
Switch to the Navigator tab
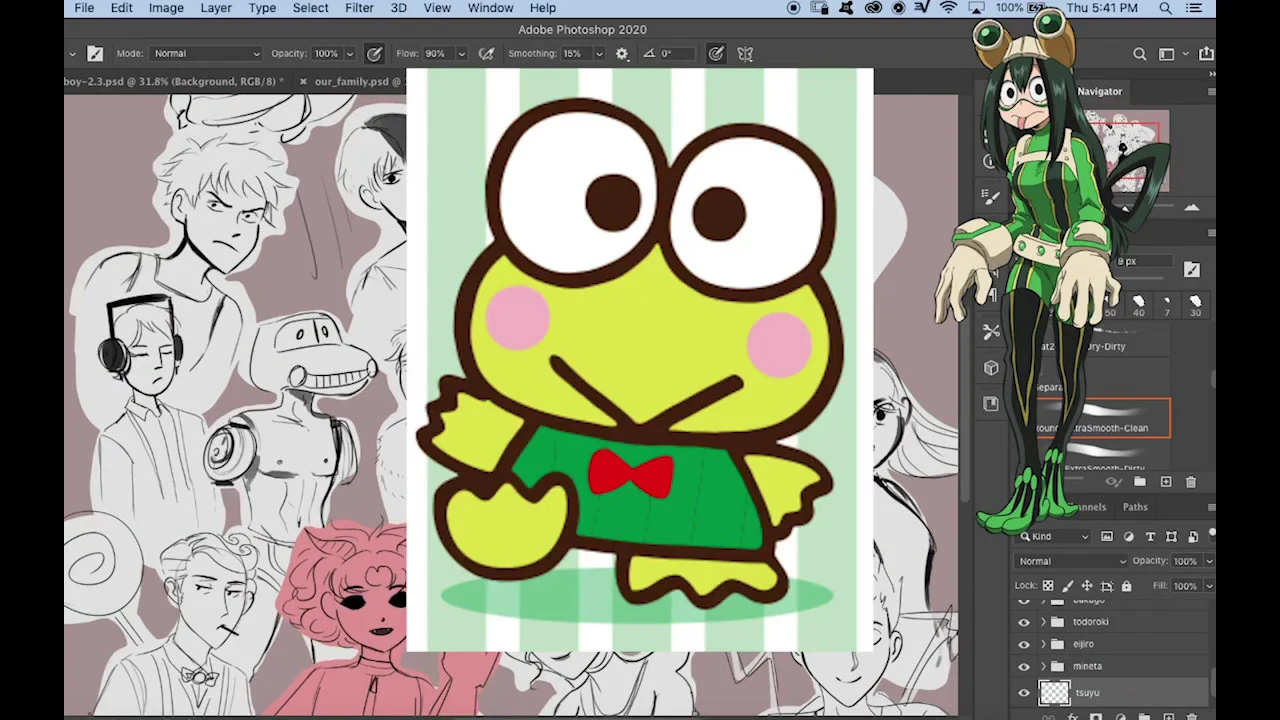point(1100,92)
